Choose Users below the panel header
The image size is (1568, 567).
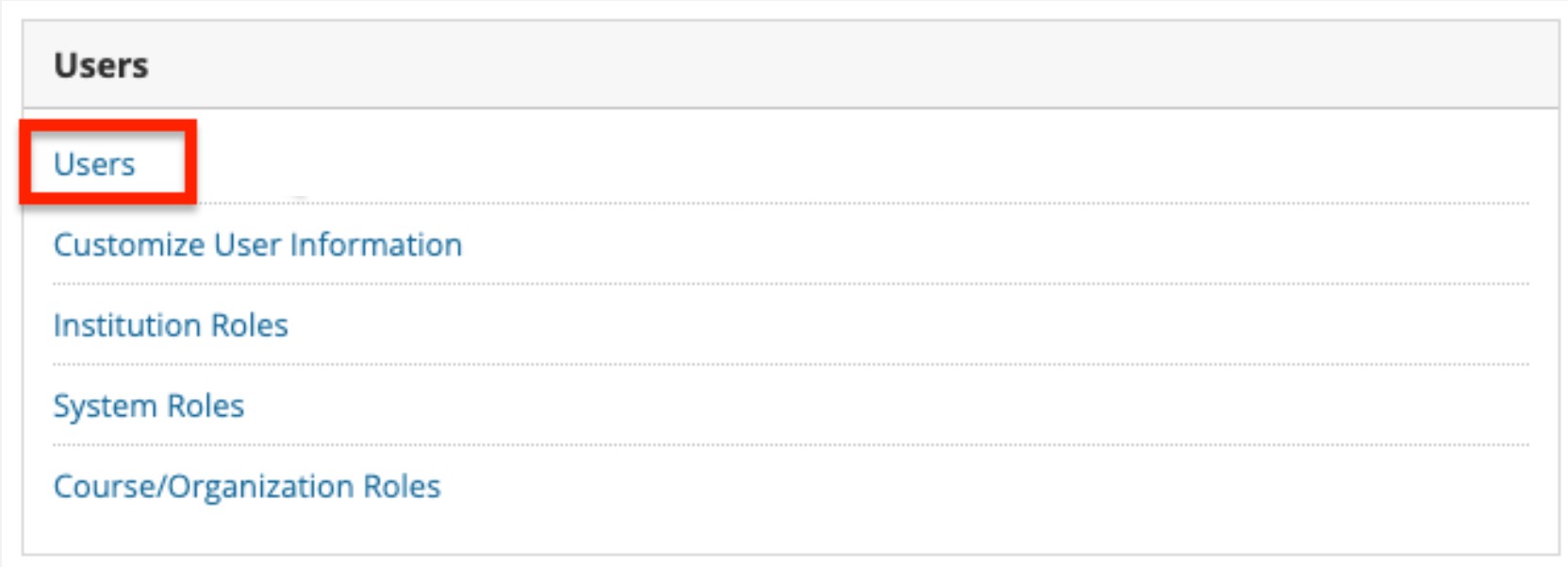click(x=94, y=164)
